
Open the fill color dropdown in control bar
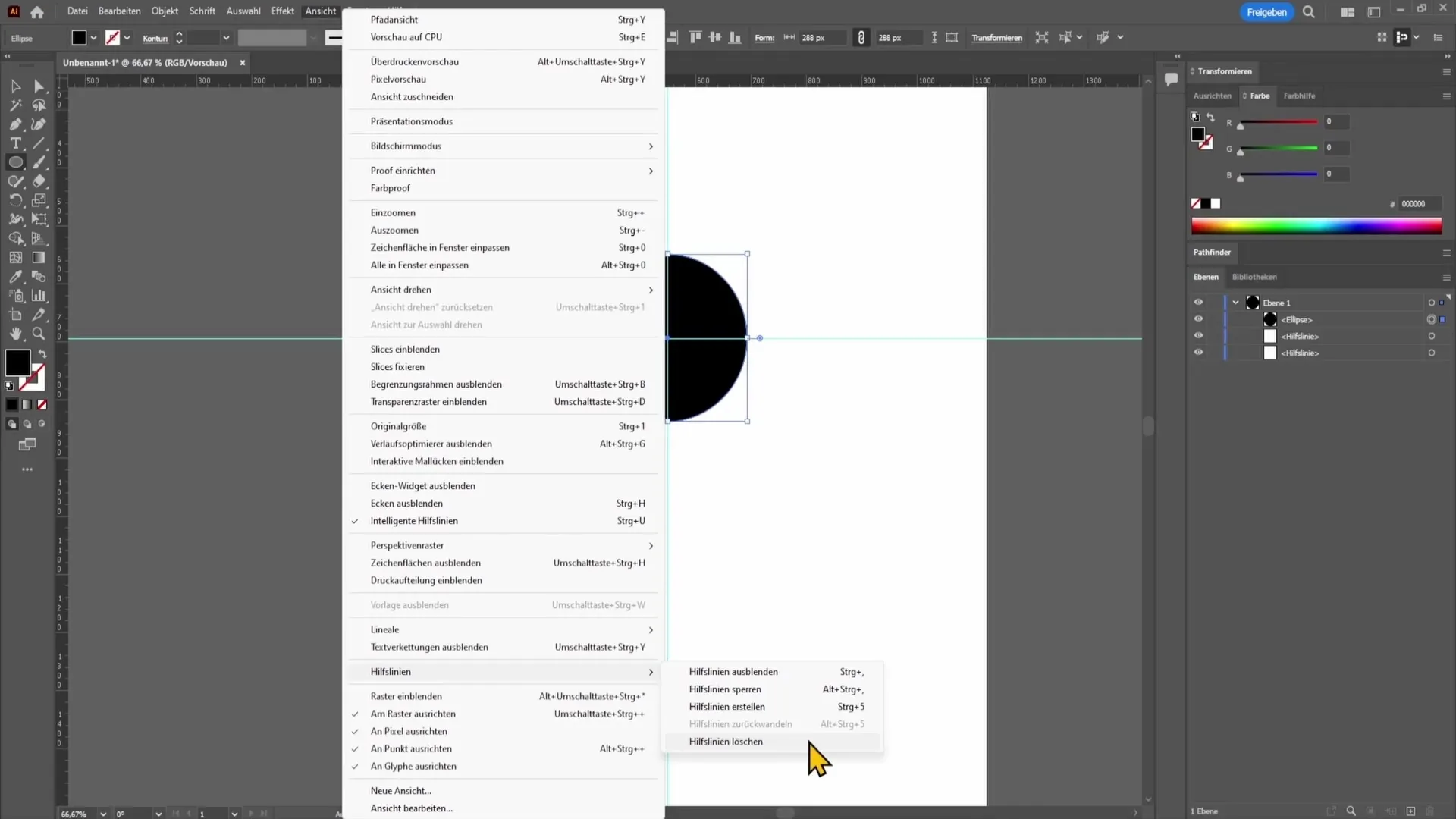click(x=93, y=37)
